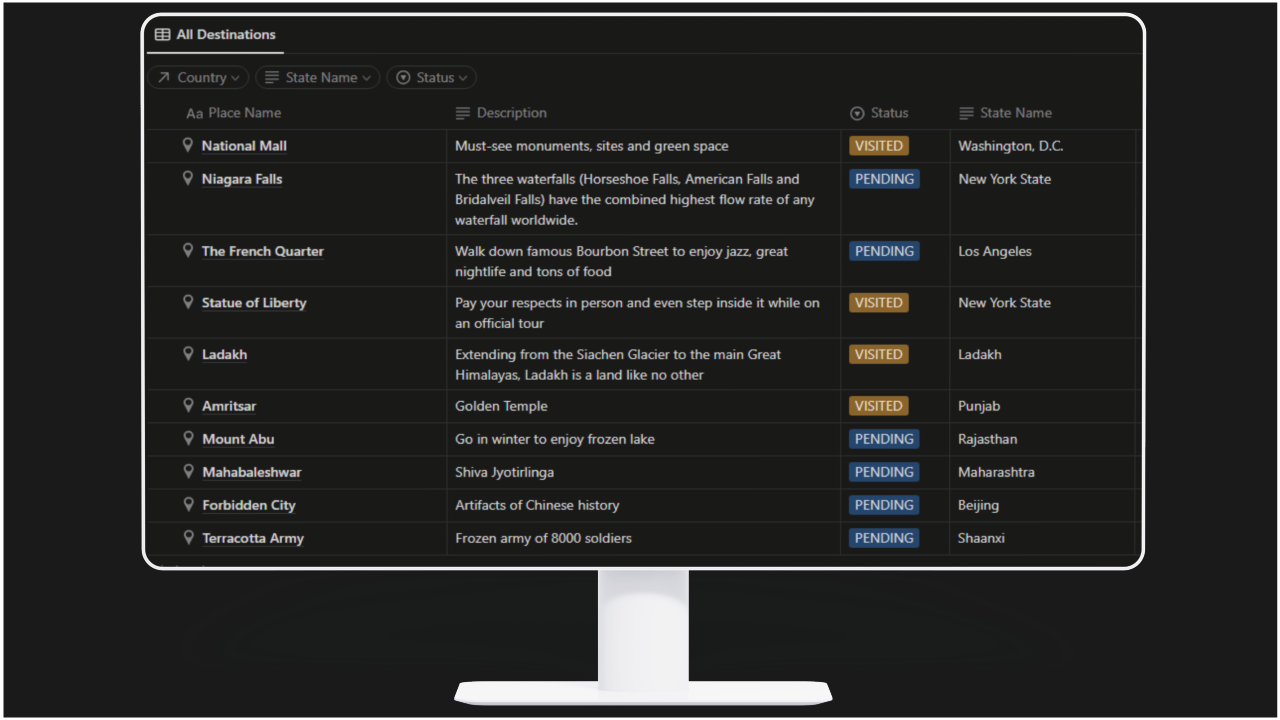Open the Forbidden City page
1280x720 pixels.
point(249,505)
